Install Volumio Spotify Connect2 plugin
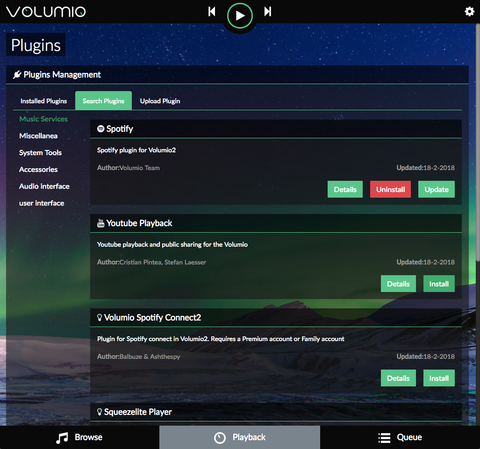This screenshot has height=449, width=480. (x=439, y=378)
